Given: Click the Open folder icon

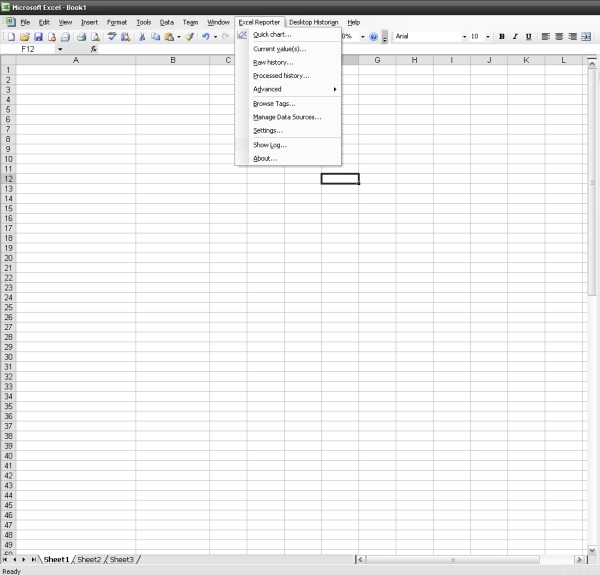Looking at the screenshot, I should click(x=25, y=37).
